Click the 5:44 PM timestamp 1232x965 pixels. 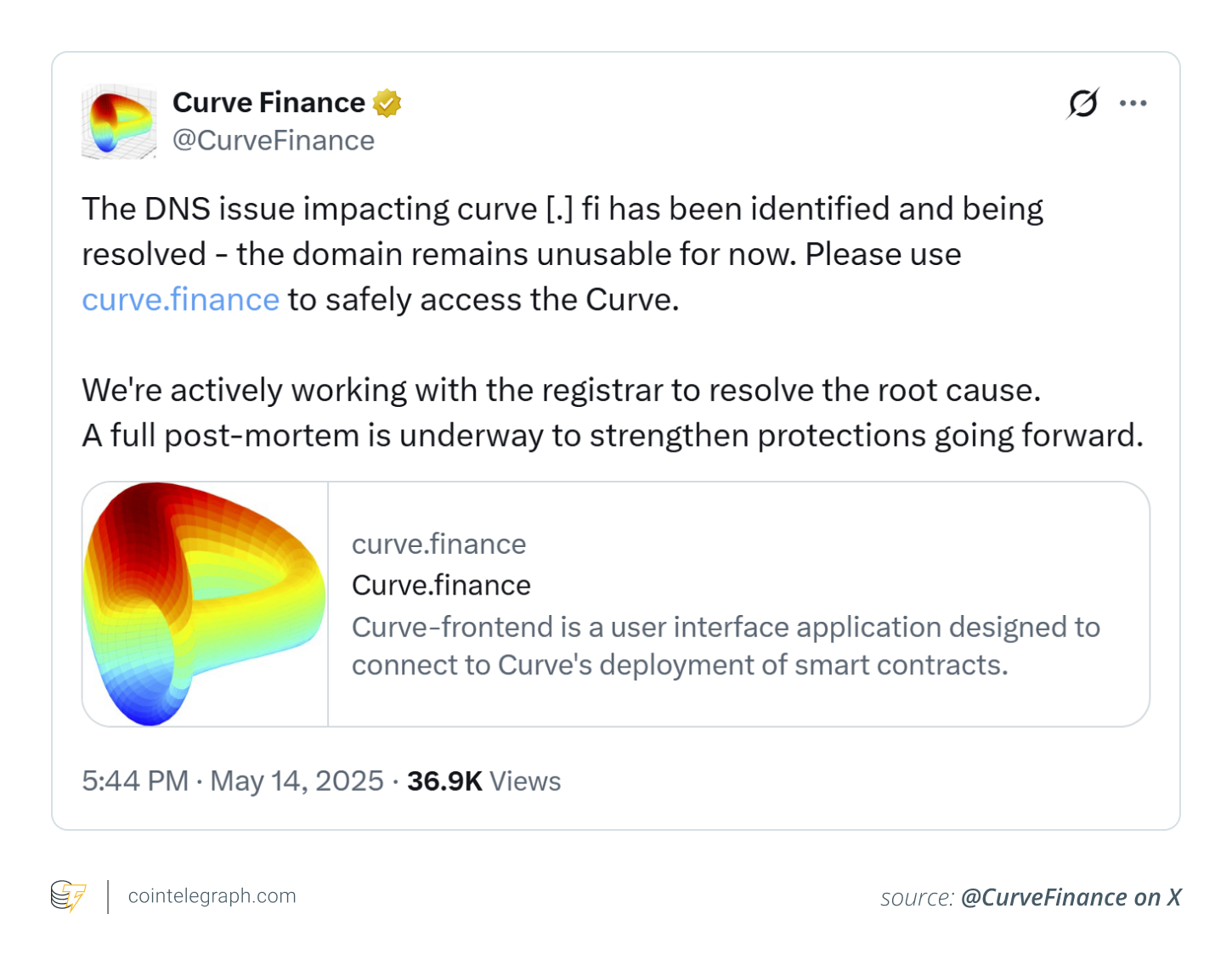coord(134,781)
